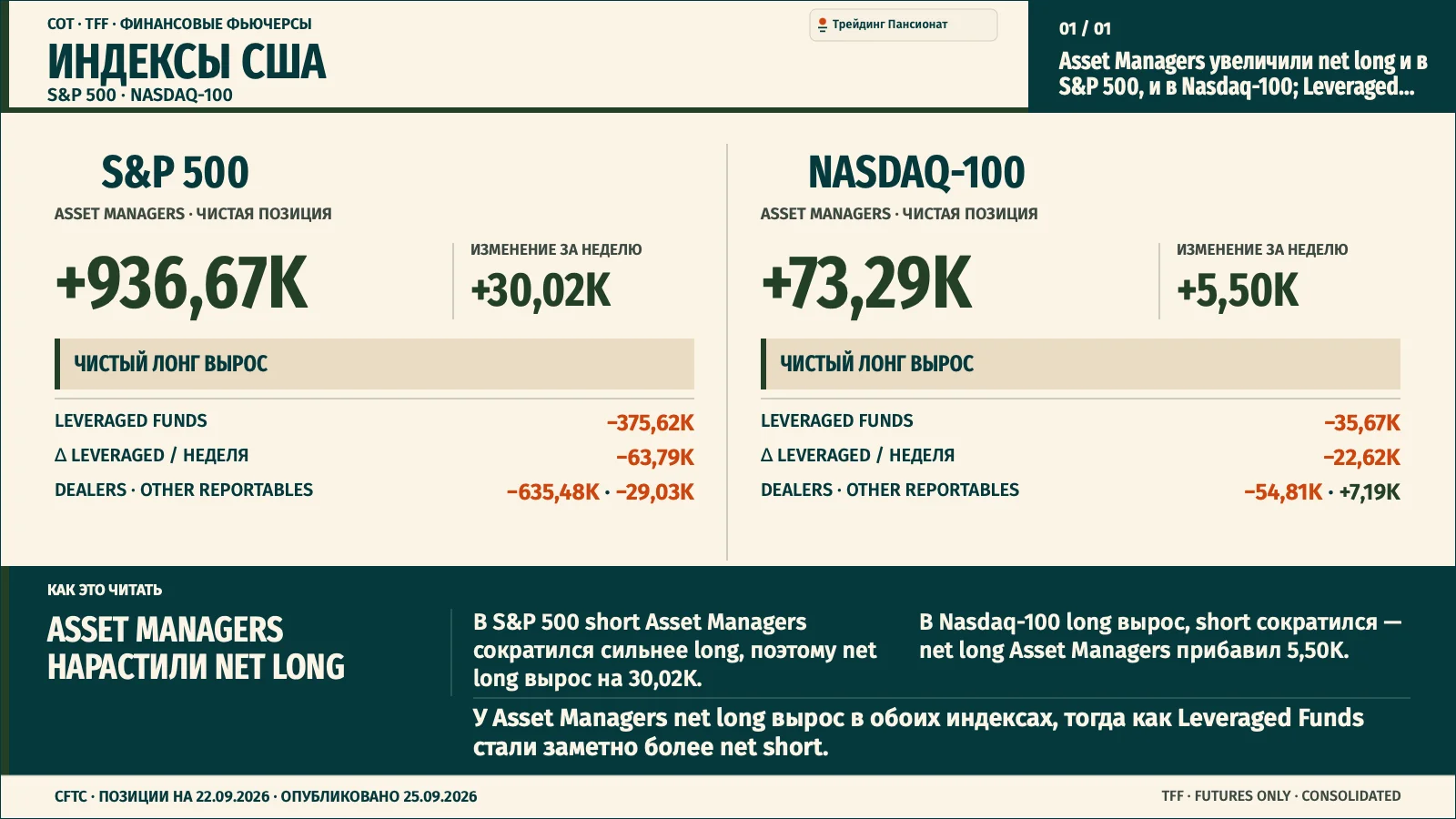The width and height of the screenshot is (1456, 819).
Task: Click the Трейдинг Пансионат logo icon
Action: point(823,25)
